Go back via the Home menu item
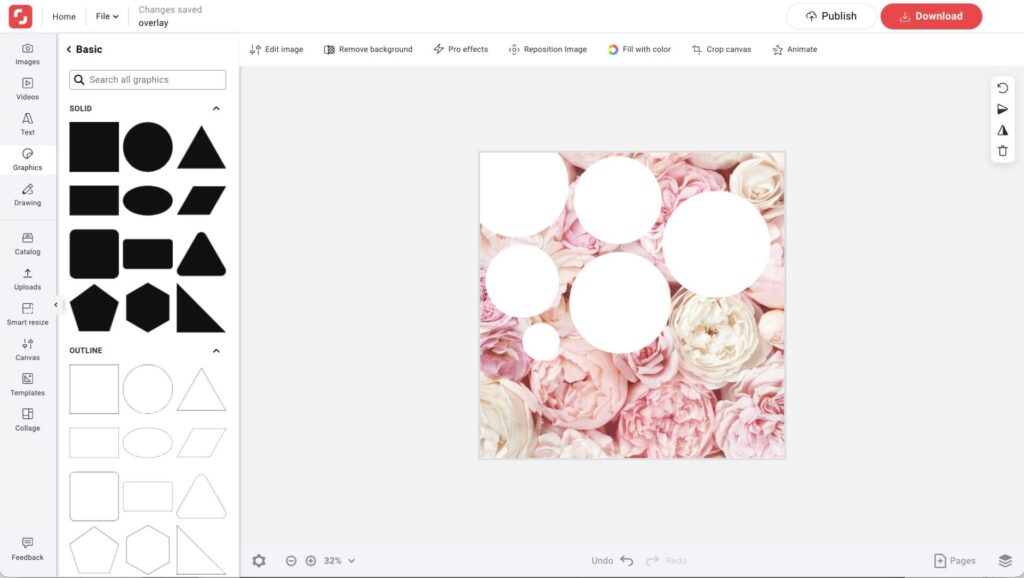 click(x=63, y=16)
